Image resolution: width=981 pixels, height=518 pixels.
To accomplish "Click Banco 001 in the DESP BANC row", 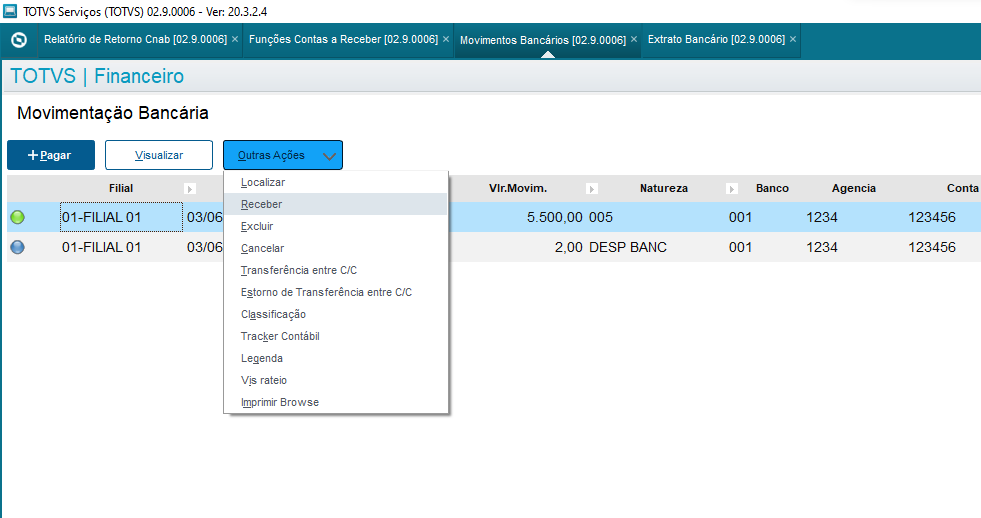I will click(740, 247).
